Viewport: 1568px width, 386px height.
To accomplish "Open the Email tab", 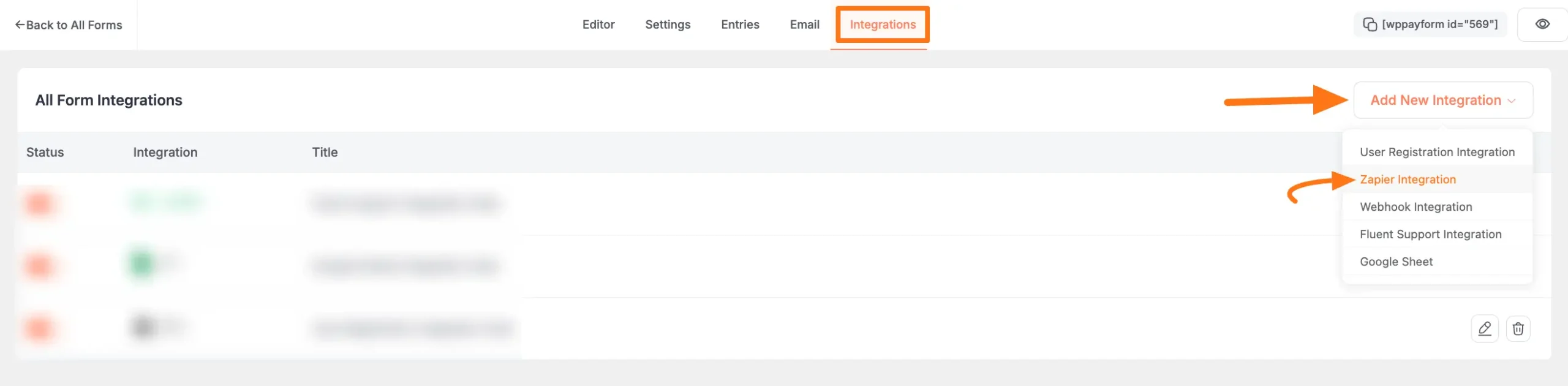I will [x=804, y=25].
